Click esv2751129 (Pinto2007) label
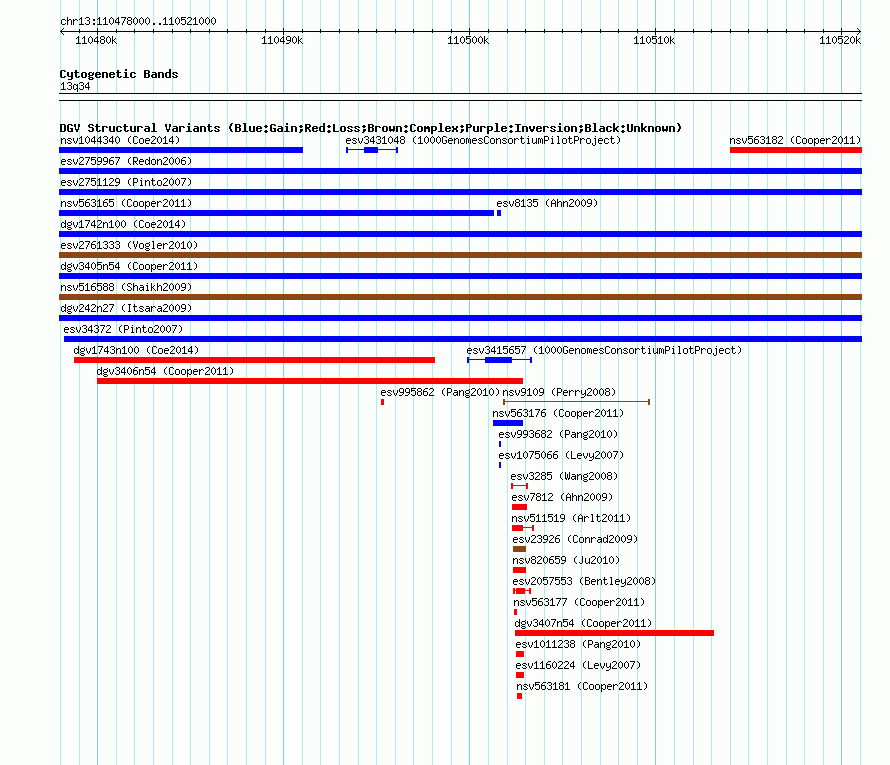 pos(126,182)
